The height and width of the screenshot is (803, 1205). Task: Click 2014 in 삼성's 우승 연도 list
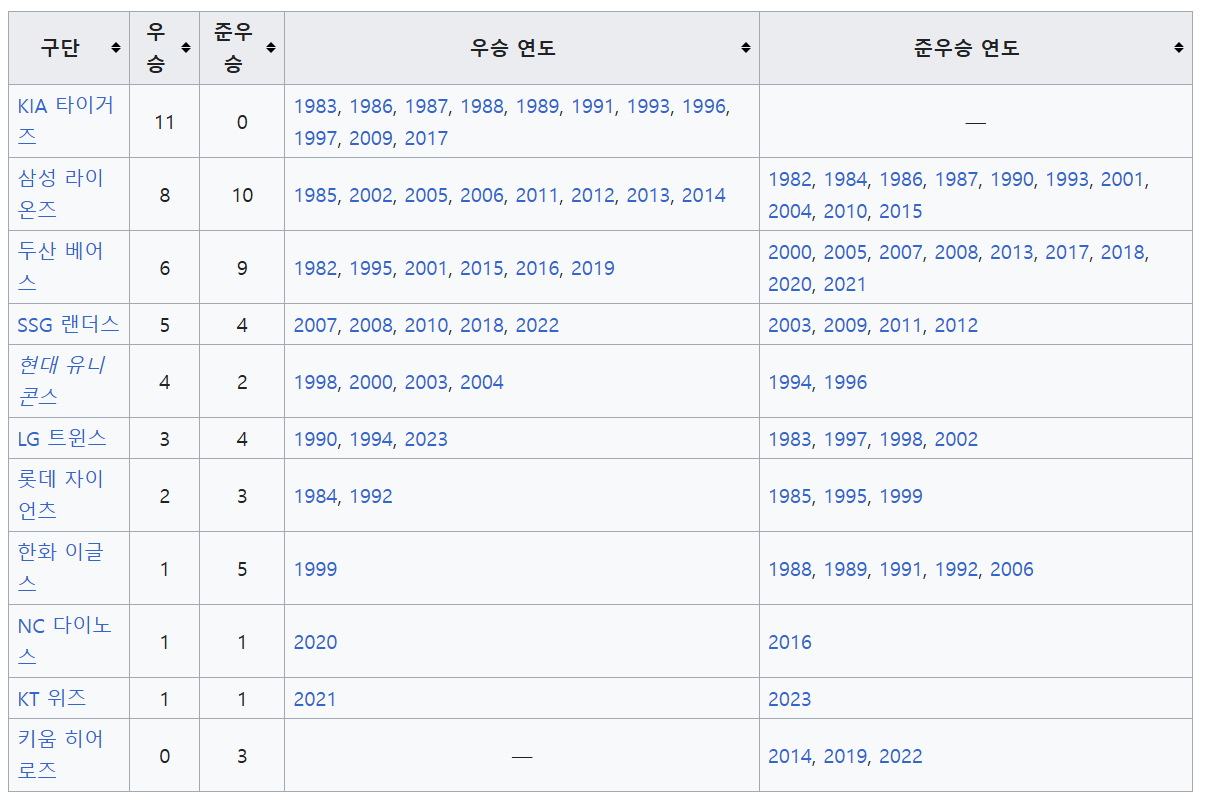pos(704,195)
